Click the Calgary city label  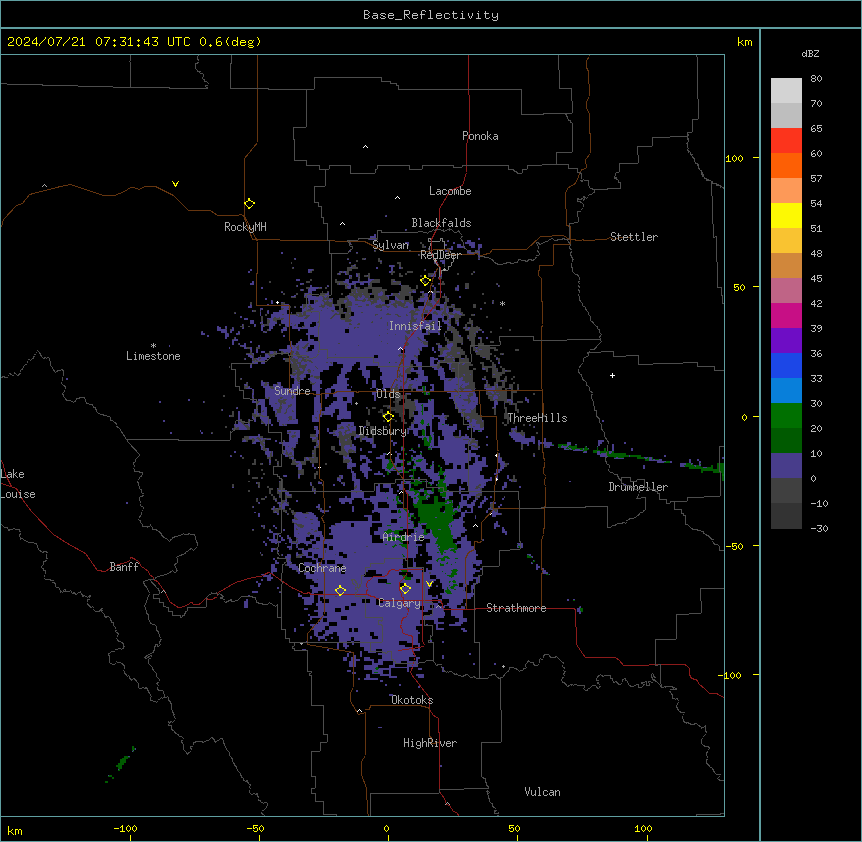point(400,603)
